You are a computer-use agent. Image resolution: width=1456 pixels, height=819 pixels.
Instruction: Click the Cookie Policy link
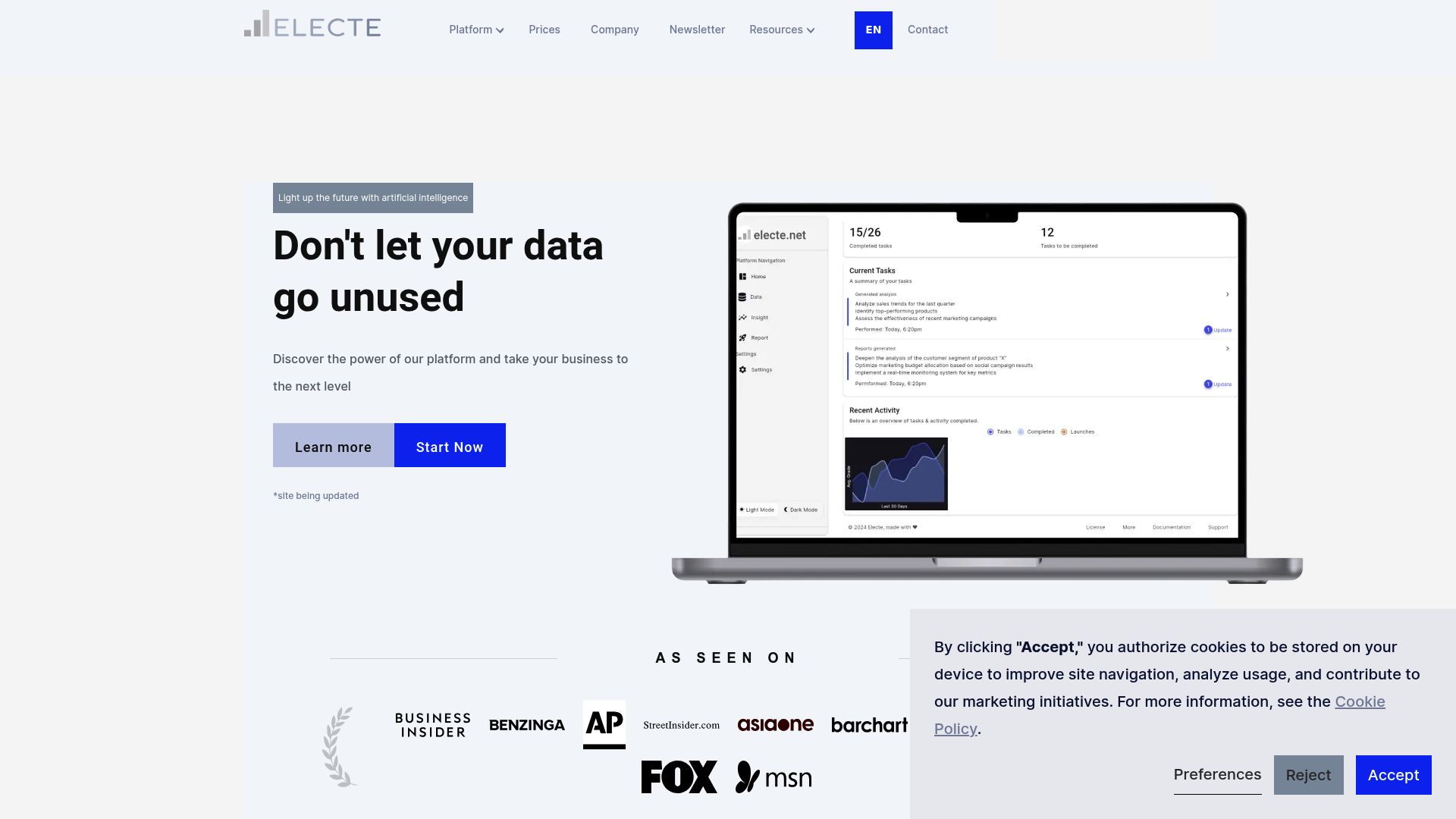(x=1159, y=715)
